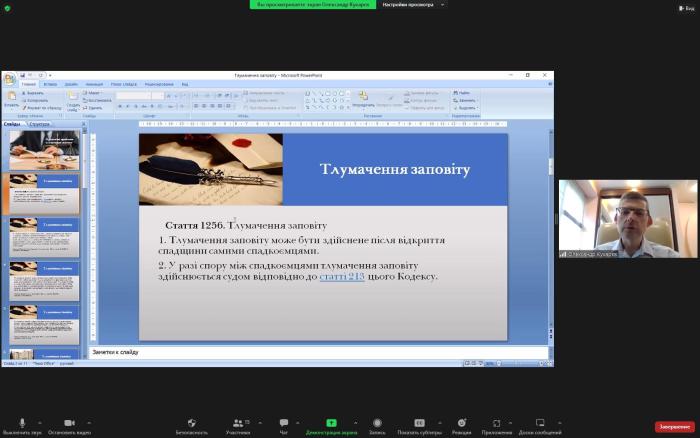The width and height of the screenshot is (700, 438).
Task: Open the Apps icon
Action: coord(497,424)
